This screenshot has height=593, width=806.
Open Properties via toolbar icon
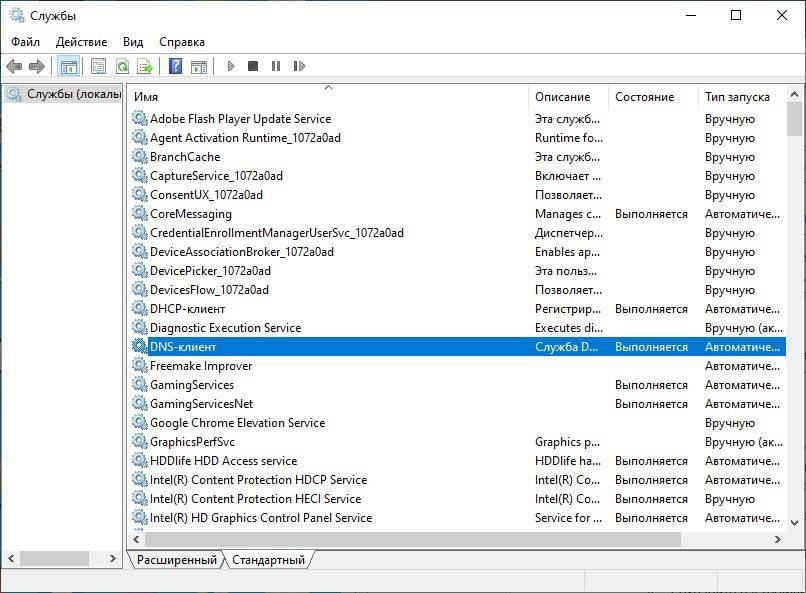[98, 67]
